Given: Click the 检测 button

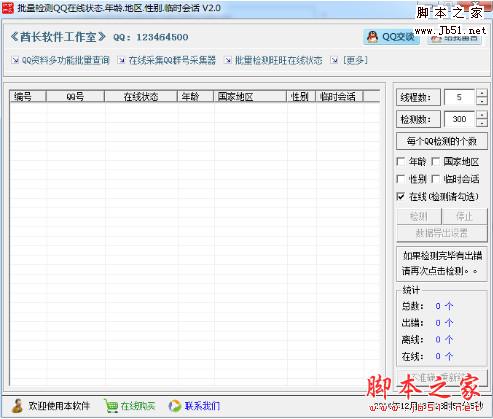Looking at the screenshot, I should pos(419,217).
